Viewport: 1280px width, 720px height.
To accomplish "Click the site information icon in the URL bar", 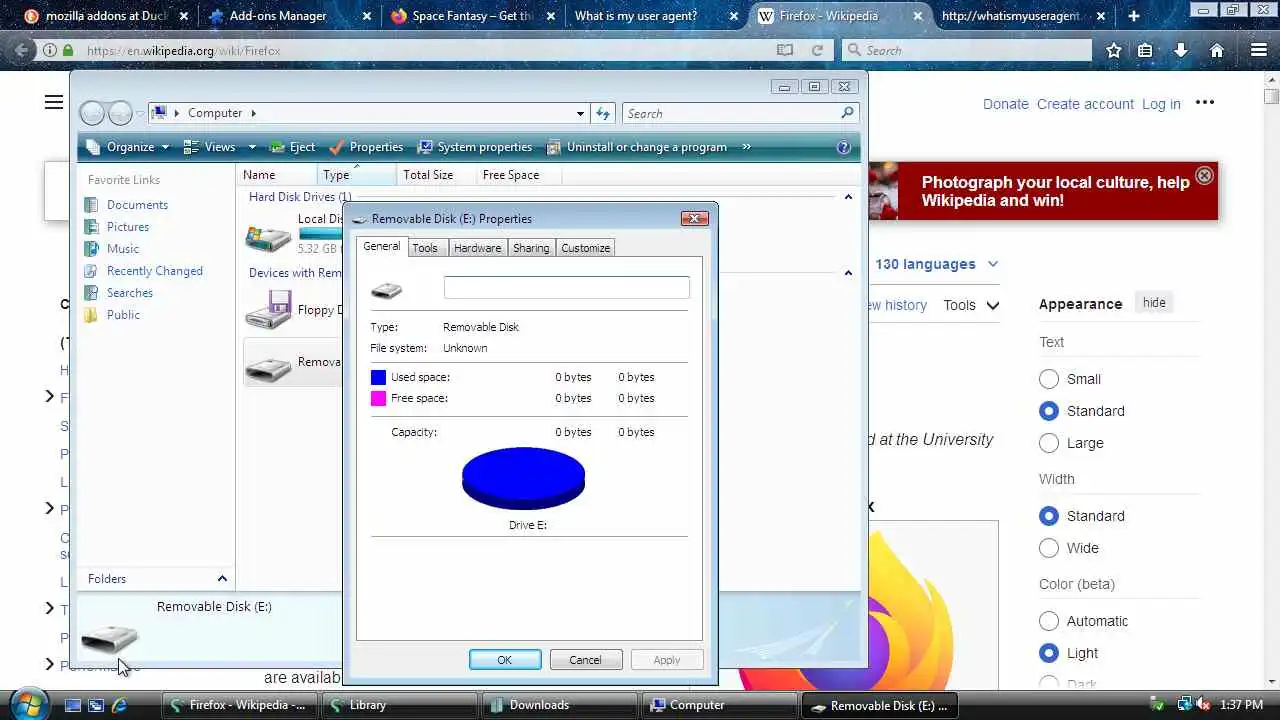I will coord(49,50).
